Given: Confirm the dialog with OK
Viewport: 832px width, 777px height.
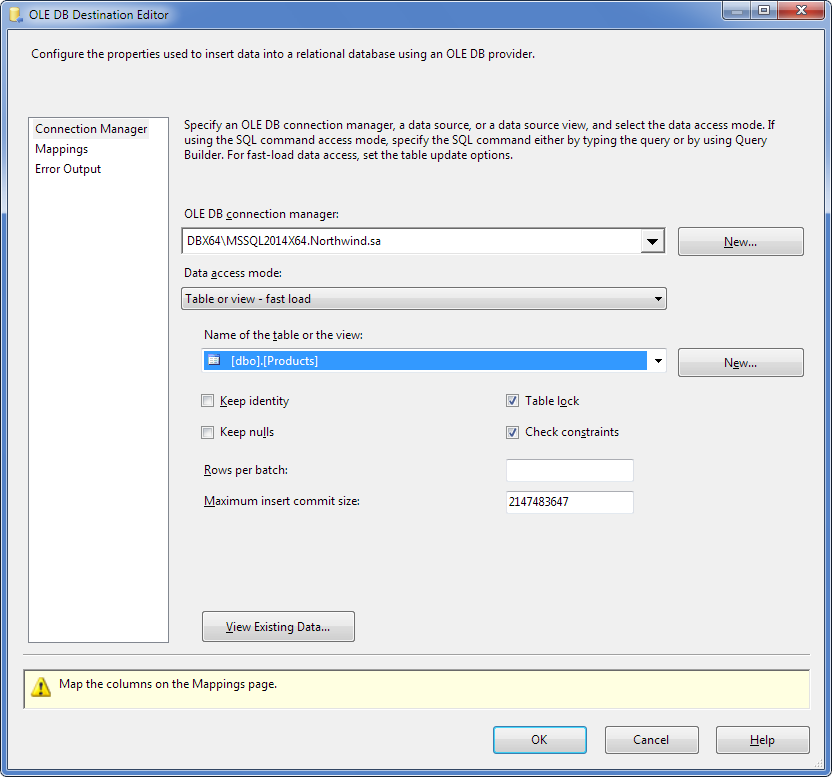Looking at the screenshot, I should [x=539, y=740].
